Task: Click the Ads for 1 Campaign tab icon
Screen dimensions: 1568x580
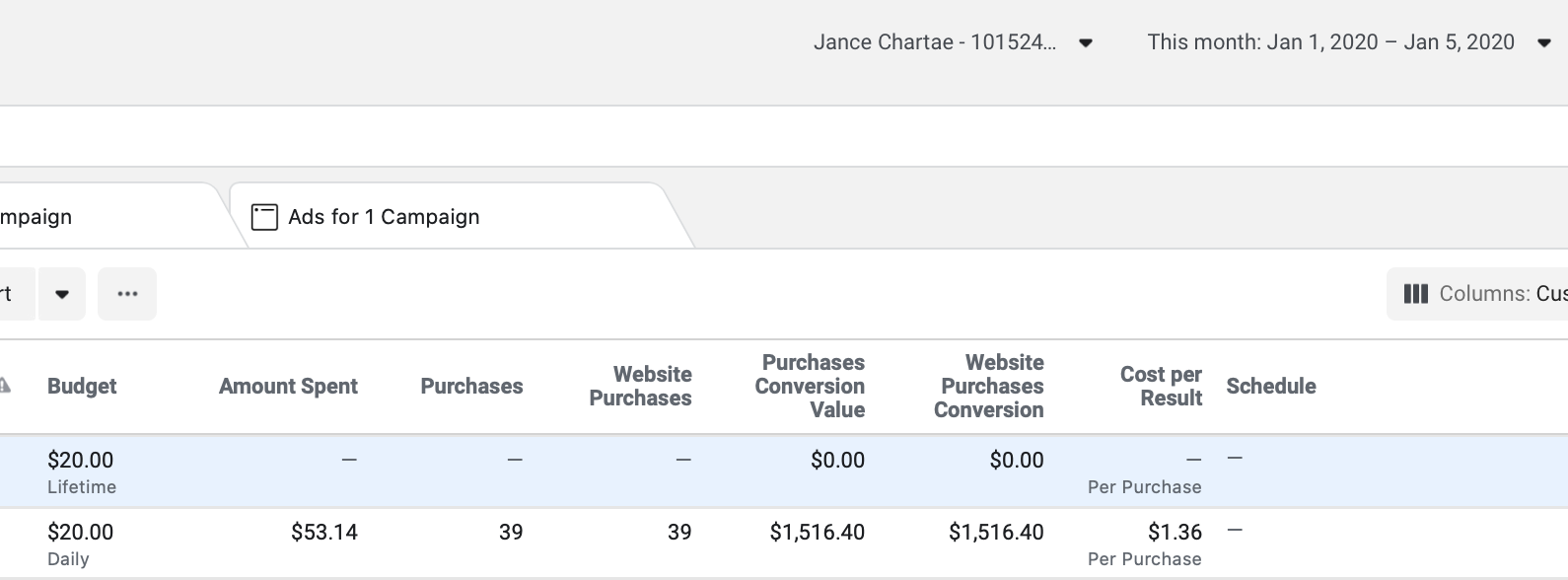Action: (x=264, y=217)
